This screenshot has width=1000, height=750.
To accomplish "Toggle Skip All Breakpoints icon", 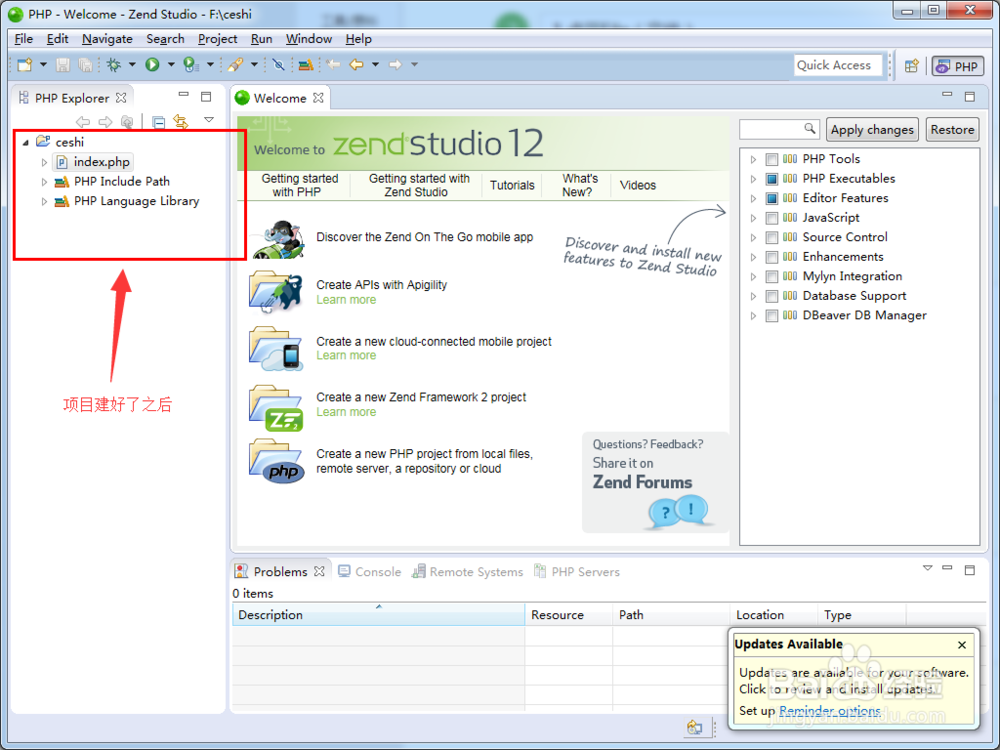I will pyautogui.click(x=278, y=64).
